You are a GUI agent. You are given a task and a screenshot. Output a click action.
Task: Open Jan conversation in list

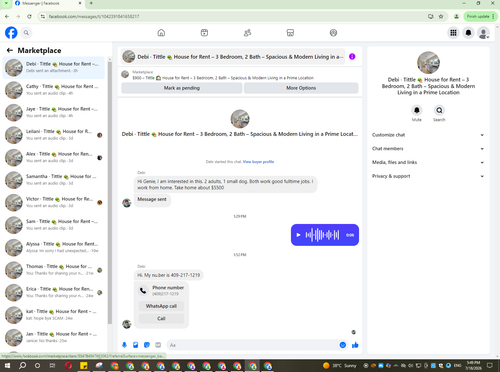(54, 337)
